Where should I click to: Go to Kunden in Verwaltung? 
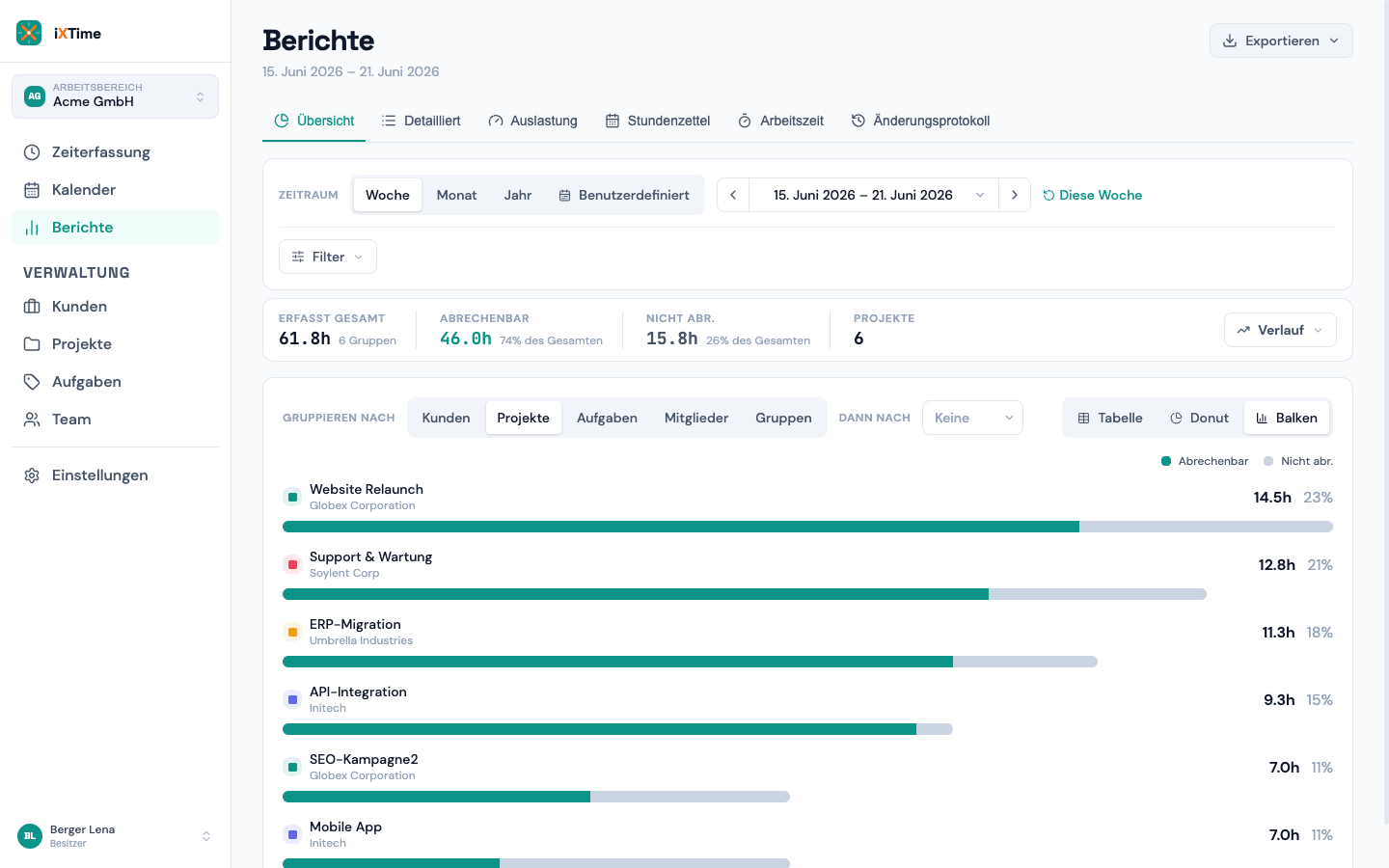[x=115, y=307]
